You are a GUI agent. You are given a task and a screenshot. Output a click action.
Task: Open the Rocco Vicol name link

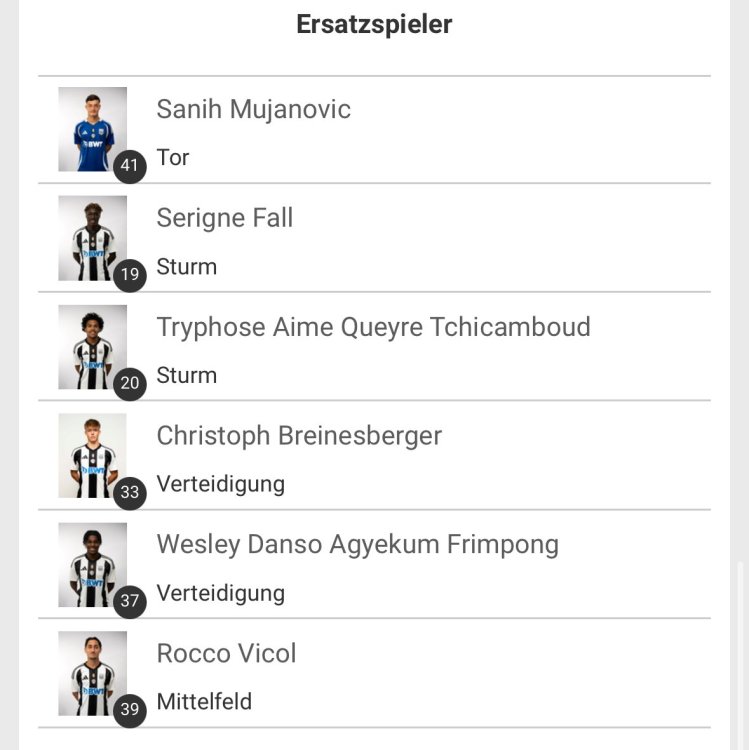[226, 654]
